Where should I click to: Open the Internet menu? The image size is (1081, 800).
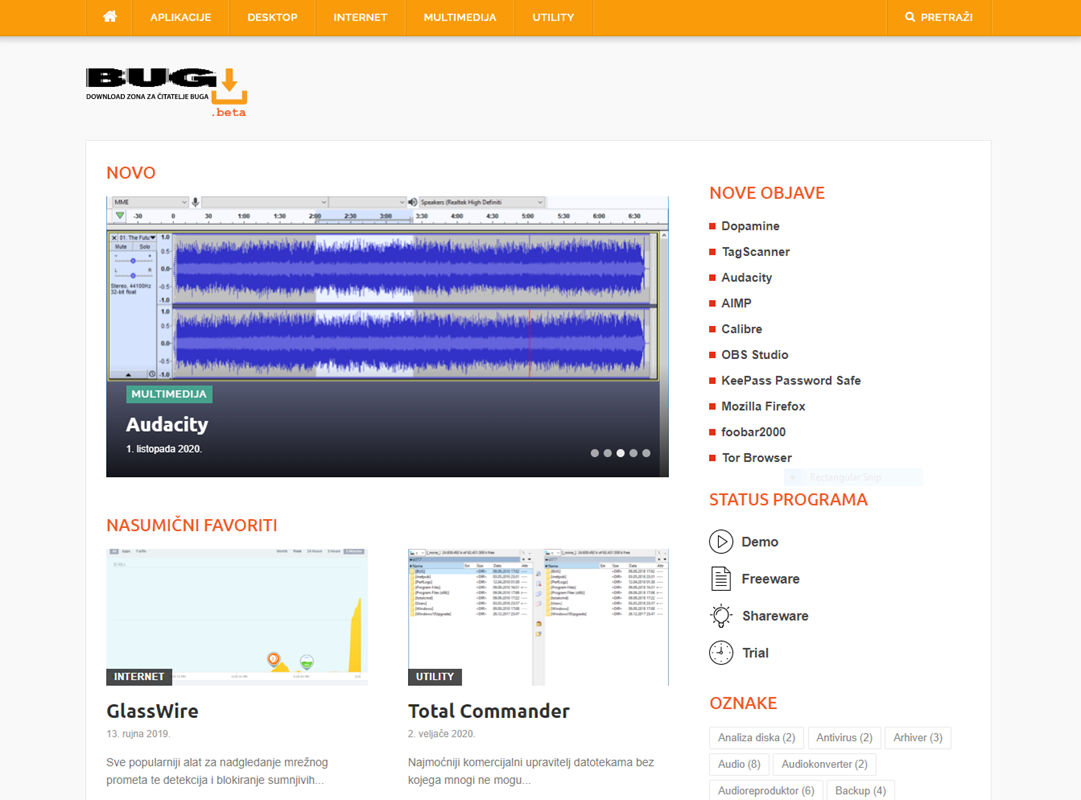(x=361, y=17)
